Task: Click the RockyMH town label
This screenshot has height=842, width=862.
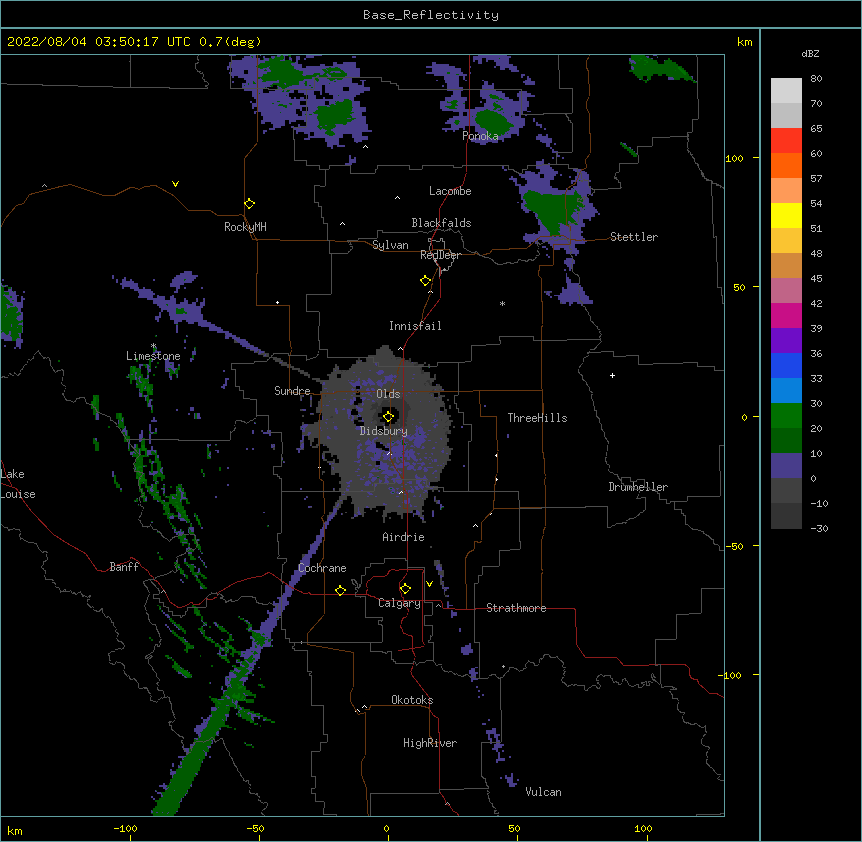Action: pyautogui.click(x=245, y=227)
